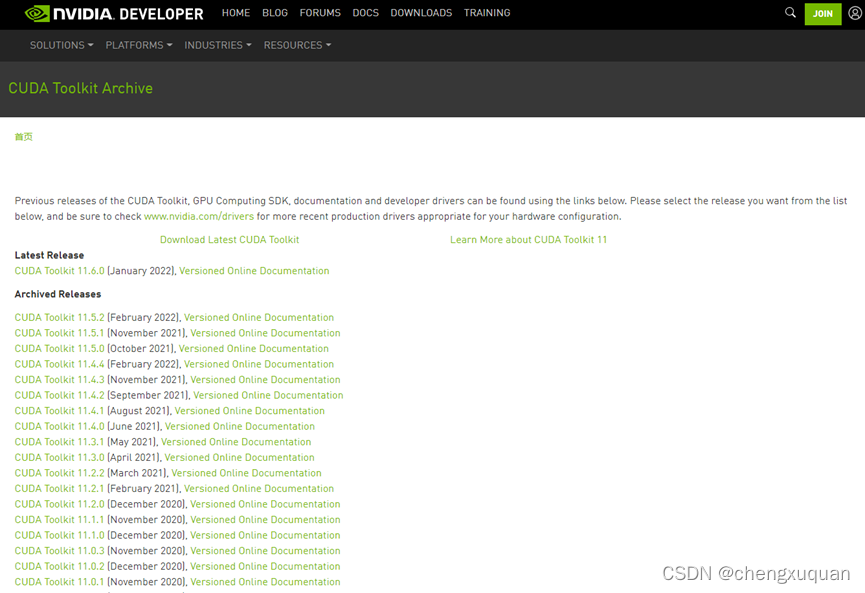This screenshot has height=593, width=865.
Task: Open CUDA Toolkit 11.5.2 link
Action: click(59, 318)
